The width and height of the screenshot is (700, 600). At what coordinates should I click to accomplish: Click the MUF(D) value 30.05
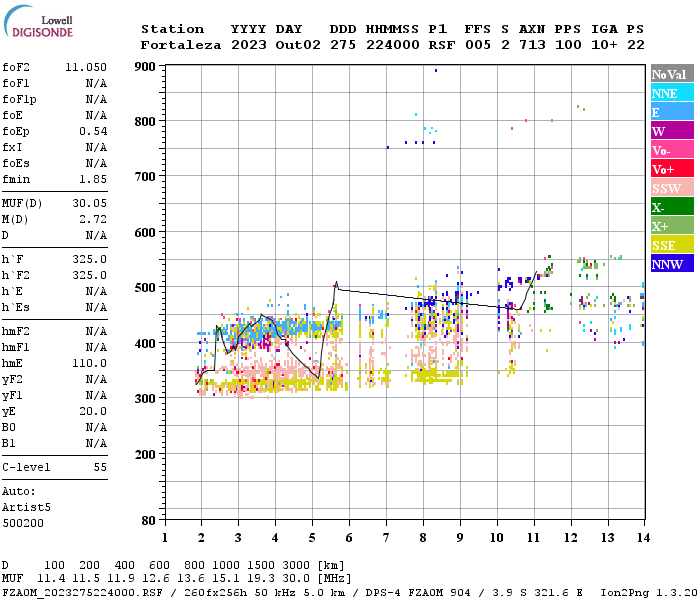click(x=90, y=203)
